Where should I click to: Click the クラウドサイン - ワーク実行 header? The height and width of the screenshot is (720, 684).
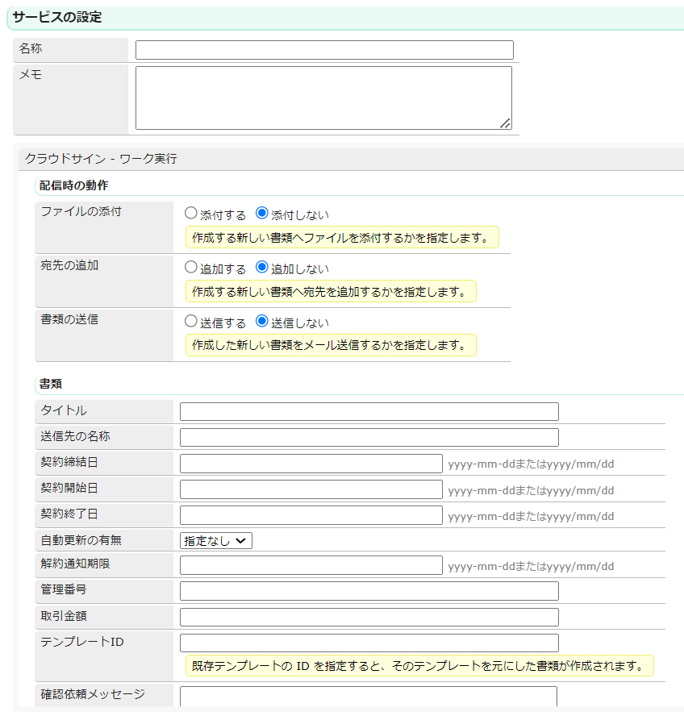pos(101,159)
